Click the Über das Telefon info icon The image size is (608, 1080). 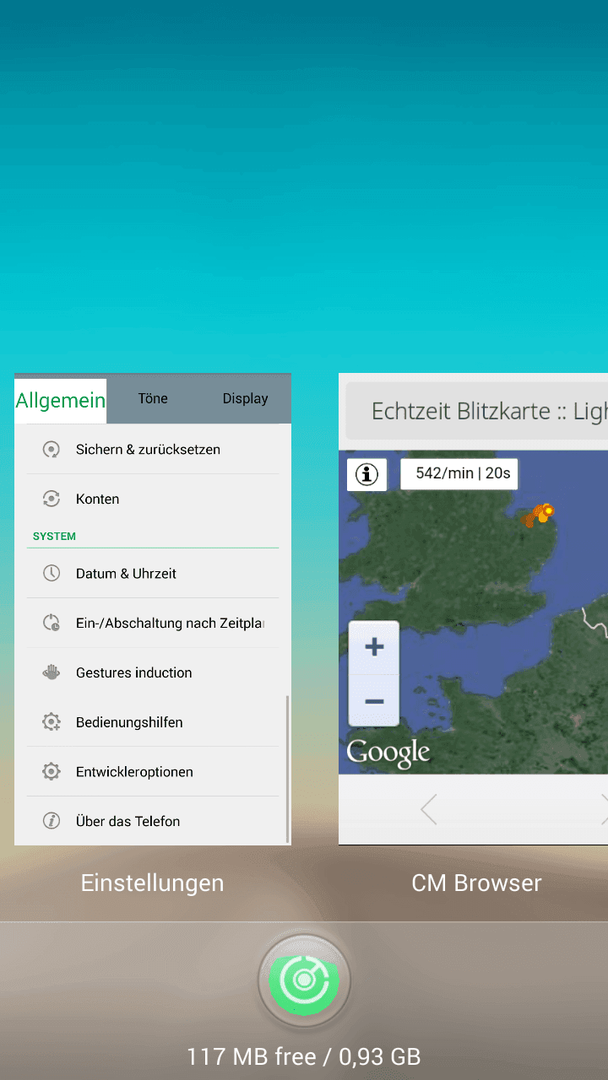51,821
